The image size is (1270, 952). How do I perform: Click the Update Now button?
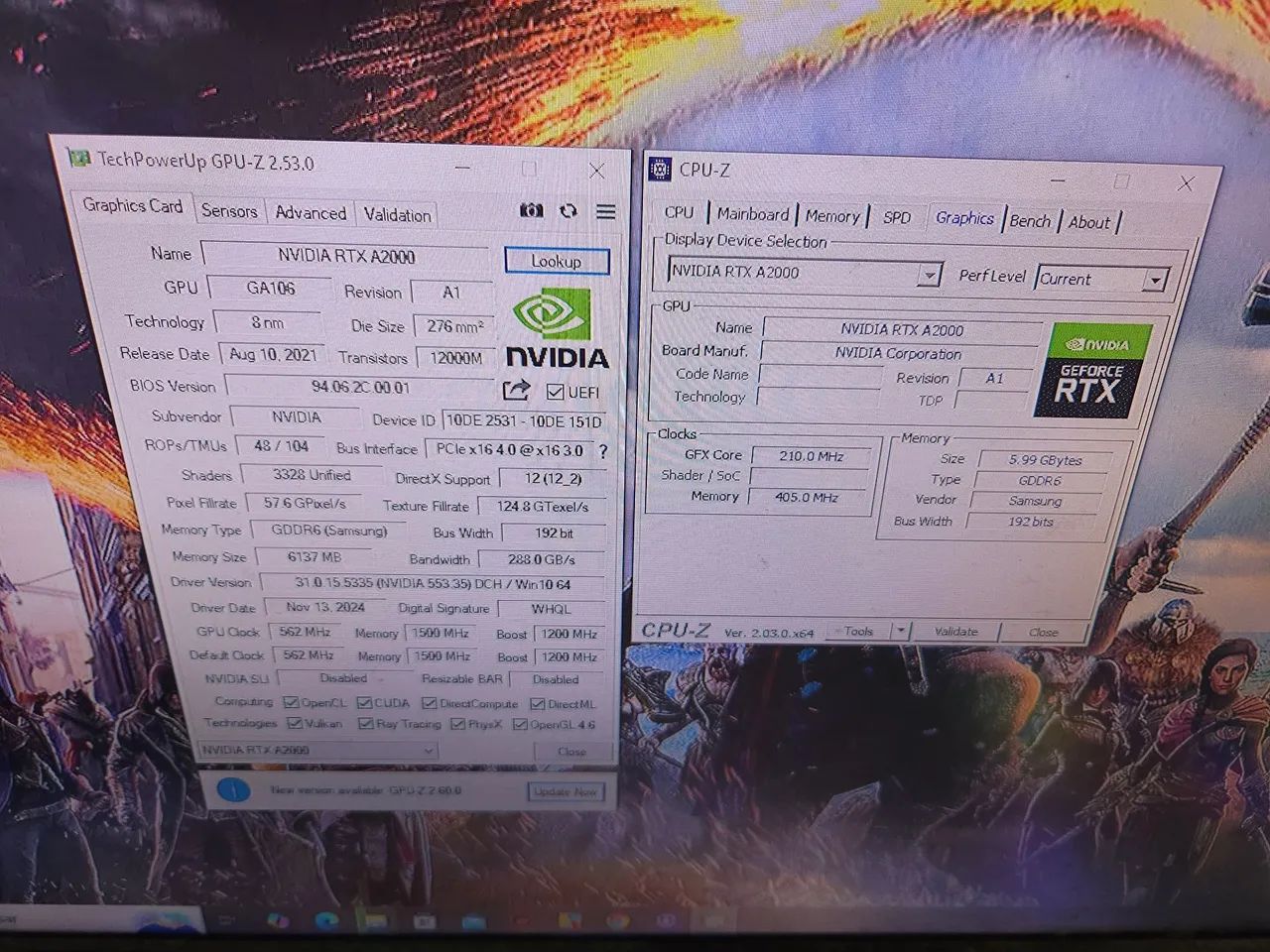[x=567, y=791]
